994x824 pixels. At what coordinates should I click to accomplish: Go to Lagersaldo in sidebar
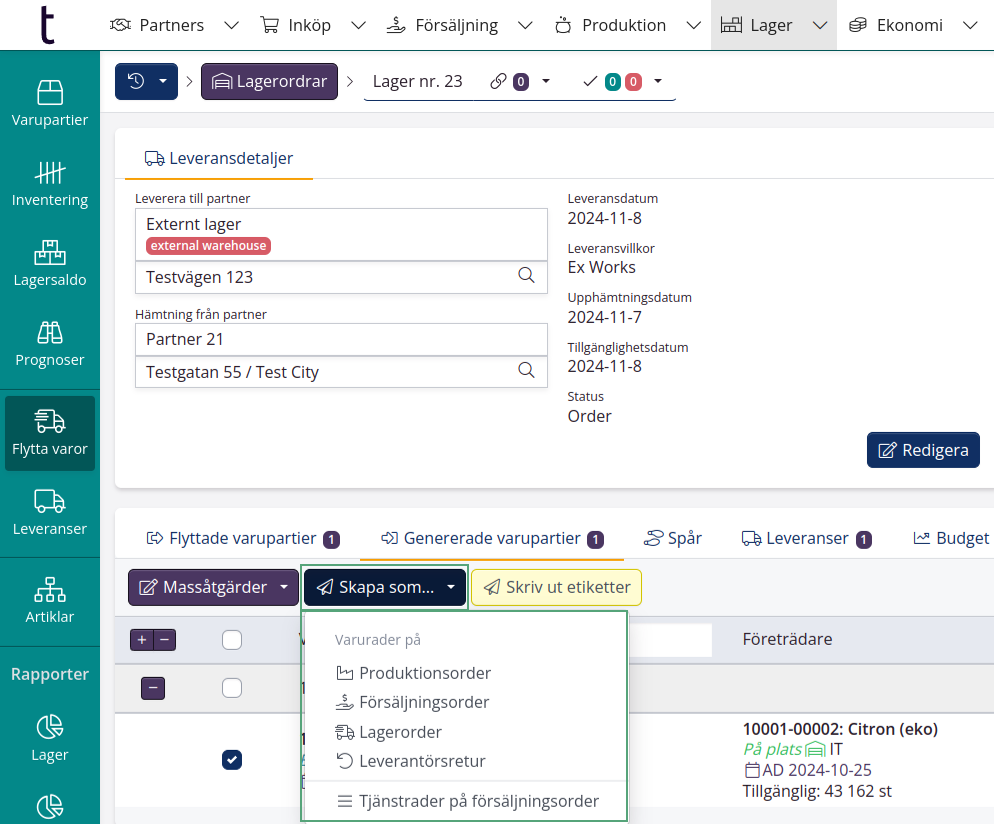point(50,264)
